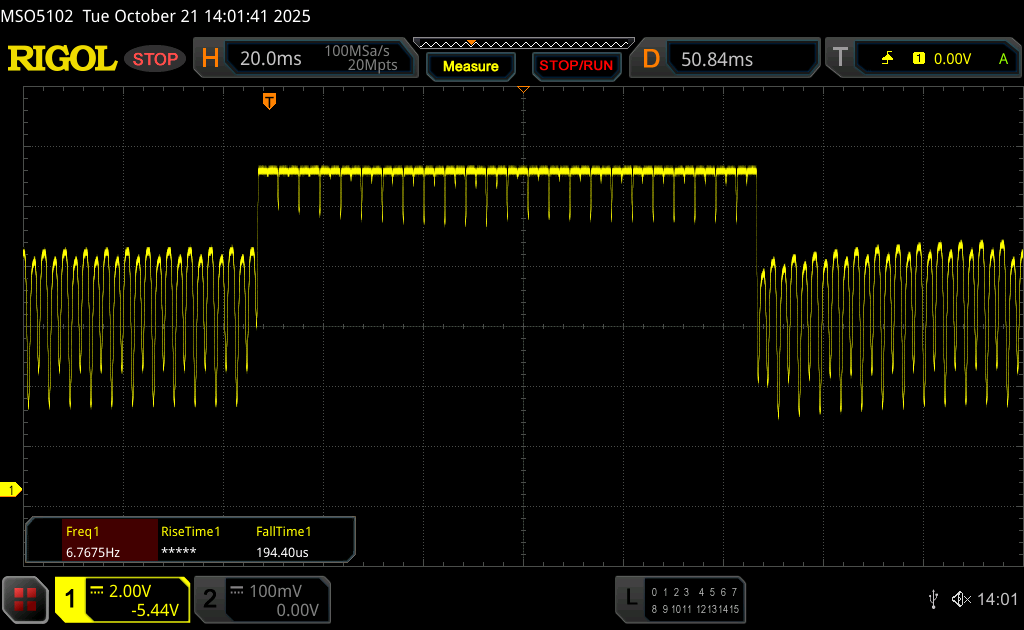Open the red grid function menu icon
The width and height of the screenshot is (1024, 630).
pos(27,599)
